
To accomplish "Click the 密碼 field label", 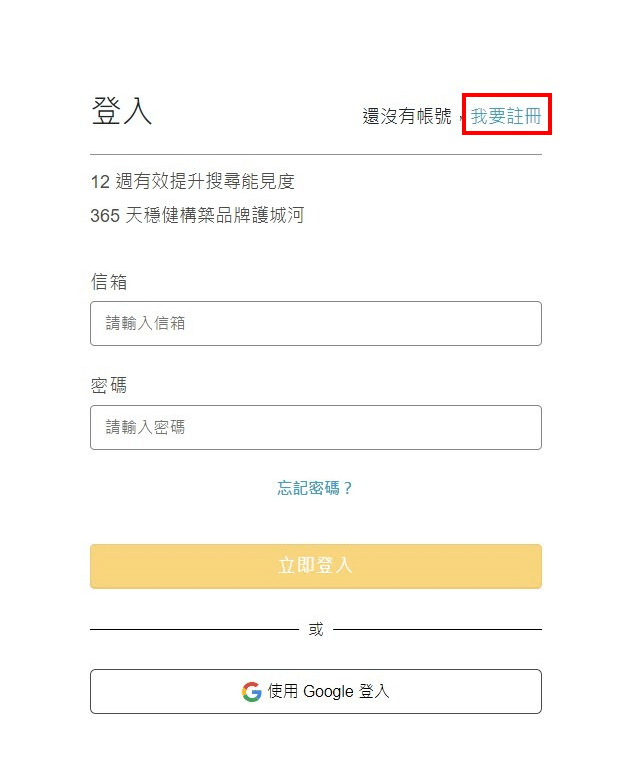I will tap(109, 385).
